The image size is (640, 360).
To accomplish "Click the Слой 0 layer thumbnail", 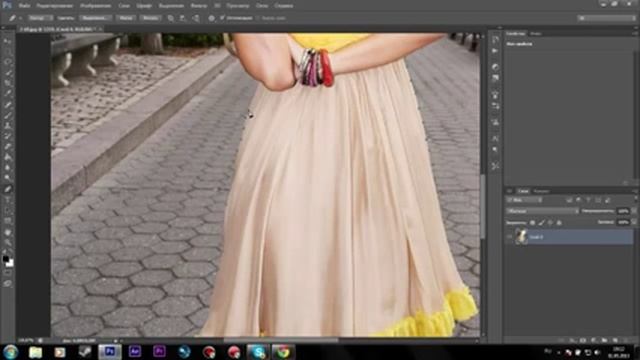I will (x=521, y=237).
